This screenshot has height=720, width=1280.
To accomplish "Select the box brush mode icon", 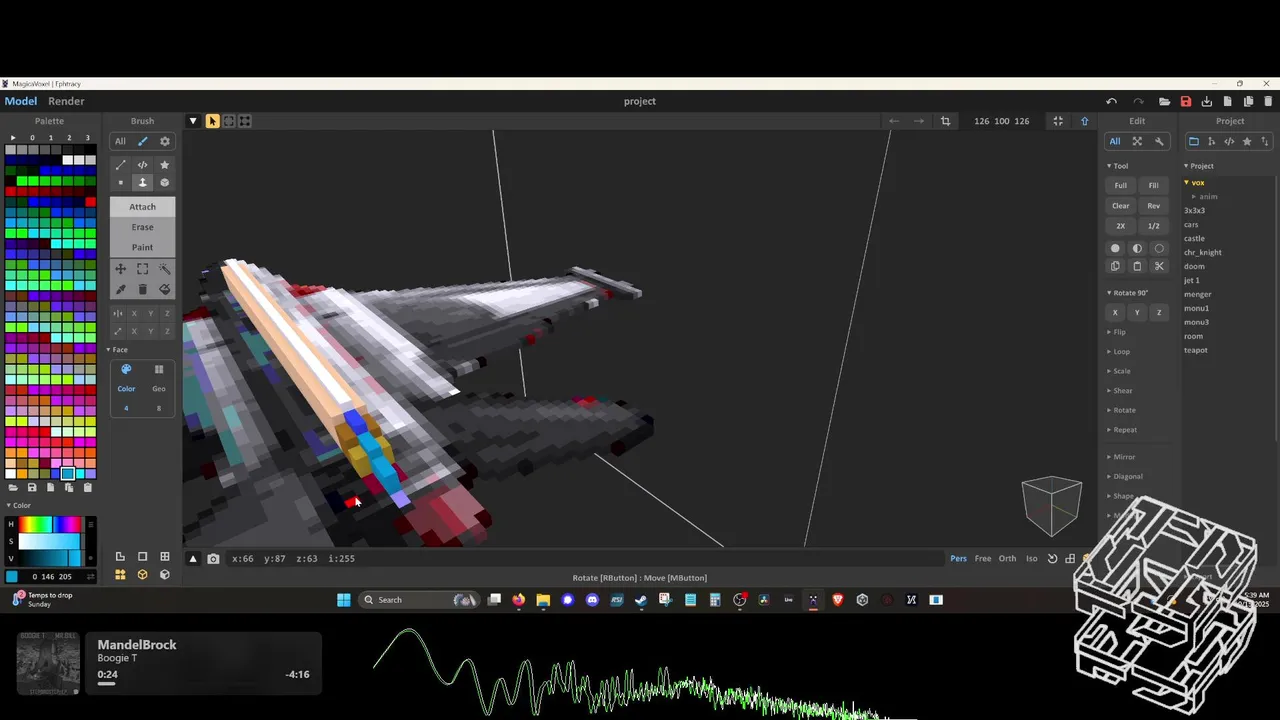I will point(165,182).
